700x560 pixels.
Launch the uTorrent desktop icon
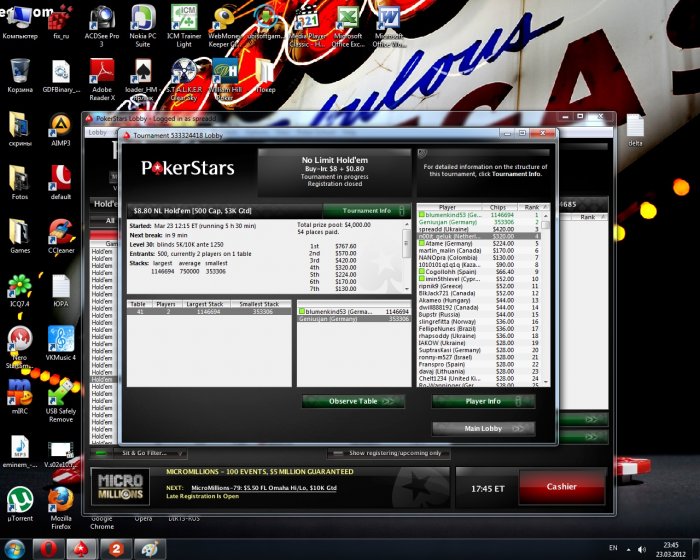coord(20,504)
